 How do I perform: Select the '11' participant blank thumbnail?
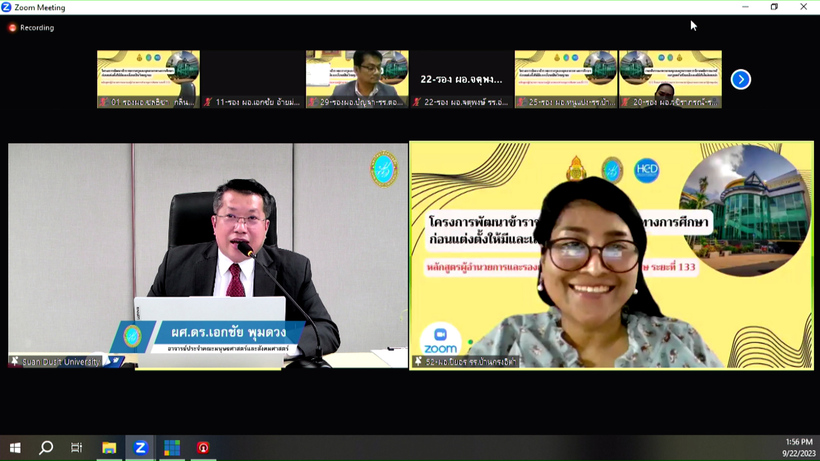tap(253, 79)
